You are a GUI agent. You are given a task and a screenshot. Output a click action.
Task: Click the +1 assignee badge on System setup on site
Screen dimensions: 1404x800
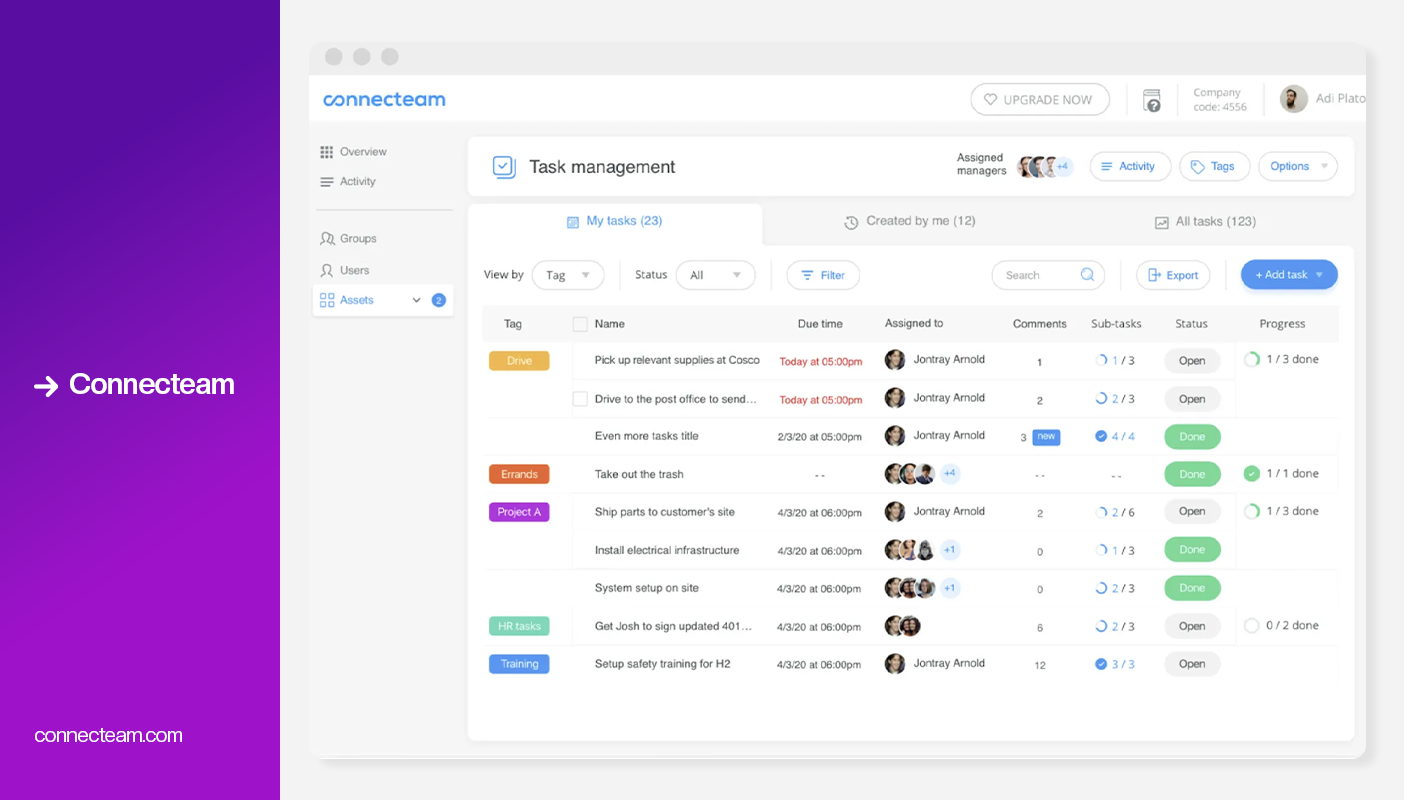pyautogui.click(x=949, y=588)
